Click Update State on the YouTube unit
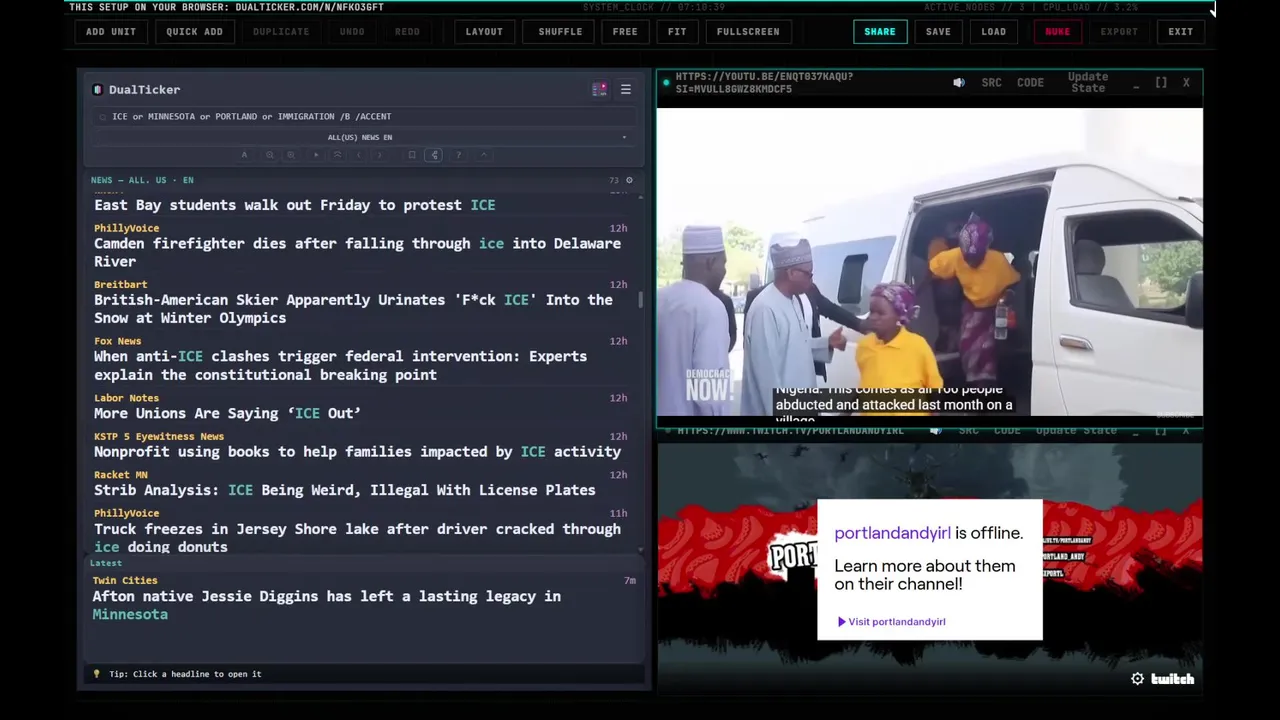The width and height of the screenshot is (1280, 720). [1088, 82]
